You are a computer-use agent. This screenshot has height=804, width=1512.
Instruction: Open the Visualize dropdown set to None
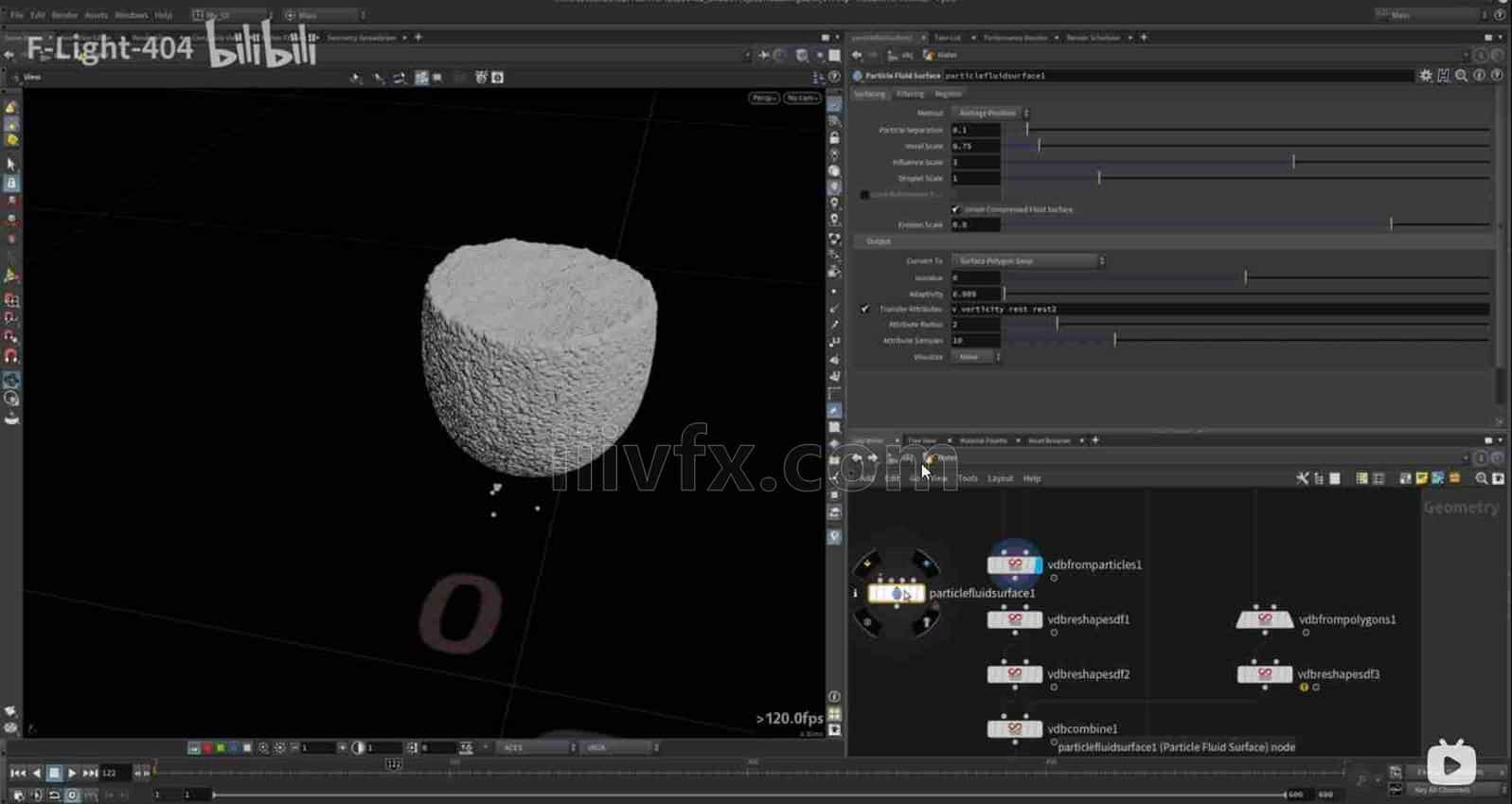click(977, 358)
